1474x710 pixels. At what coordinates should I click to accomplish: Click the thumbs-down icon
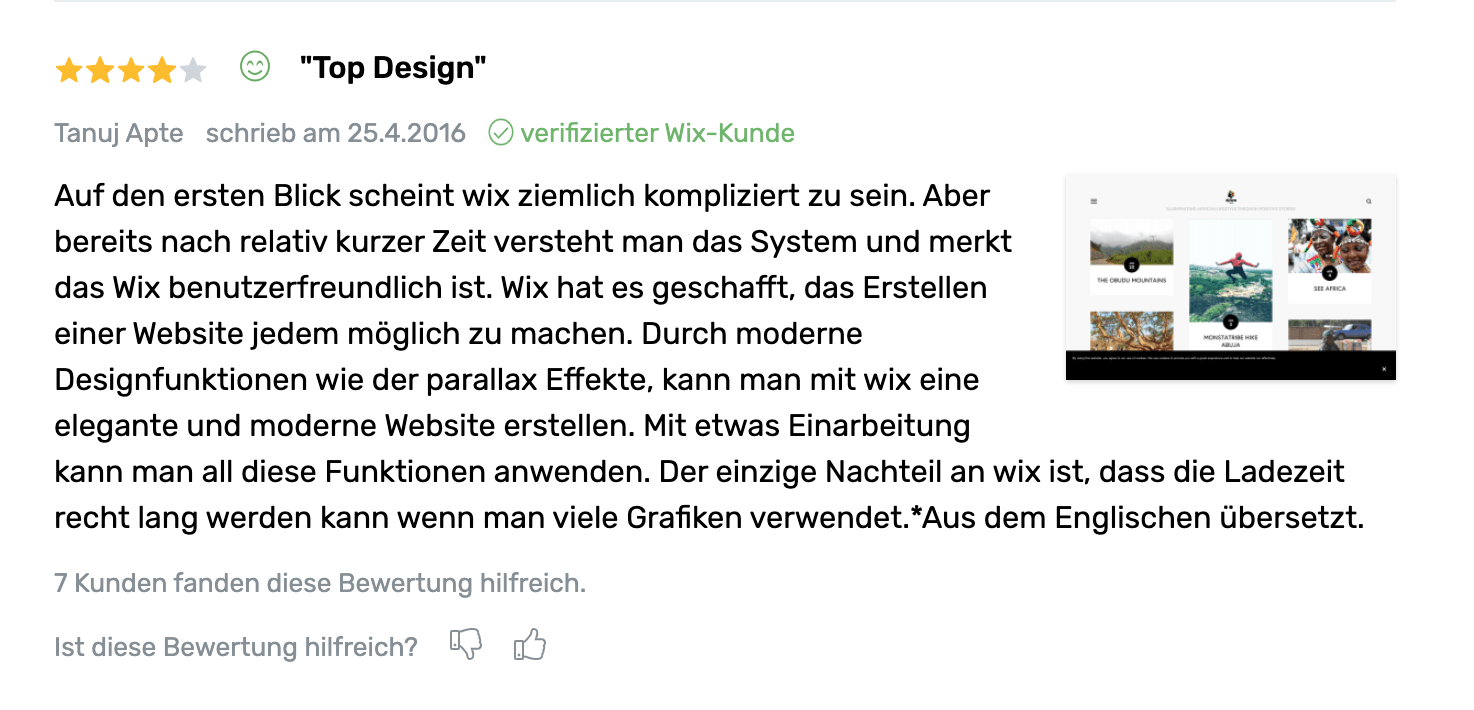point(466,645)
